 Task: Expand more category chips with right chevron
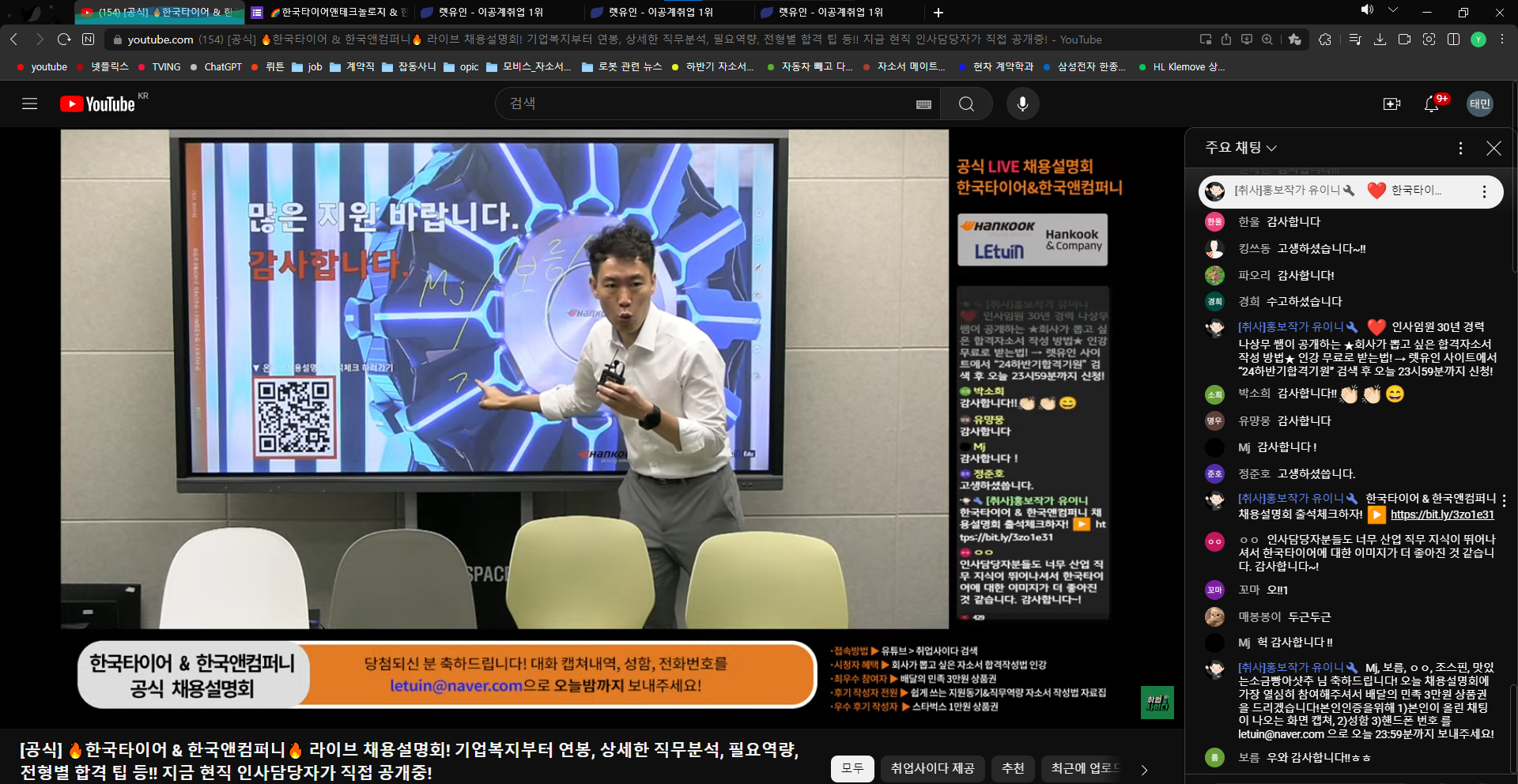tap(1144, 769)
